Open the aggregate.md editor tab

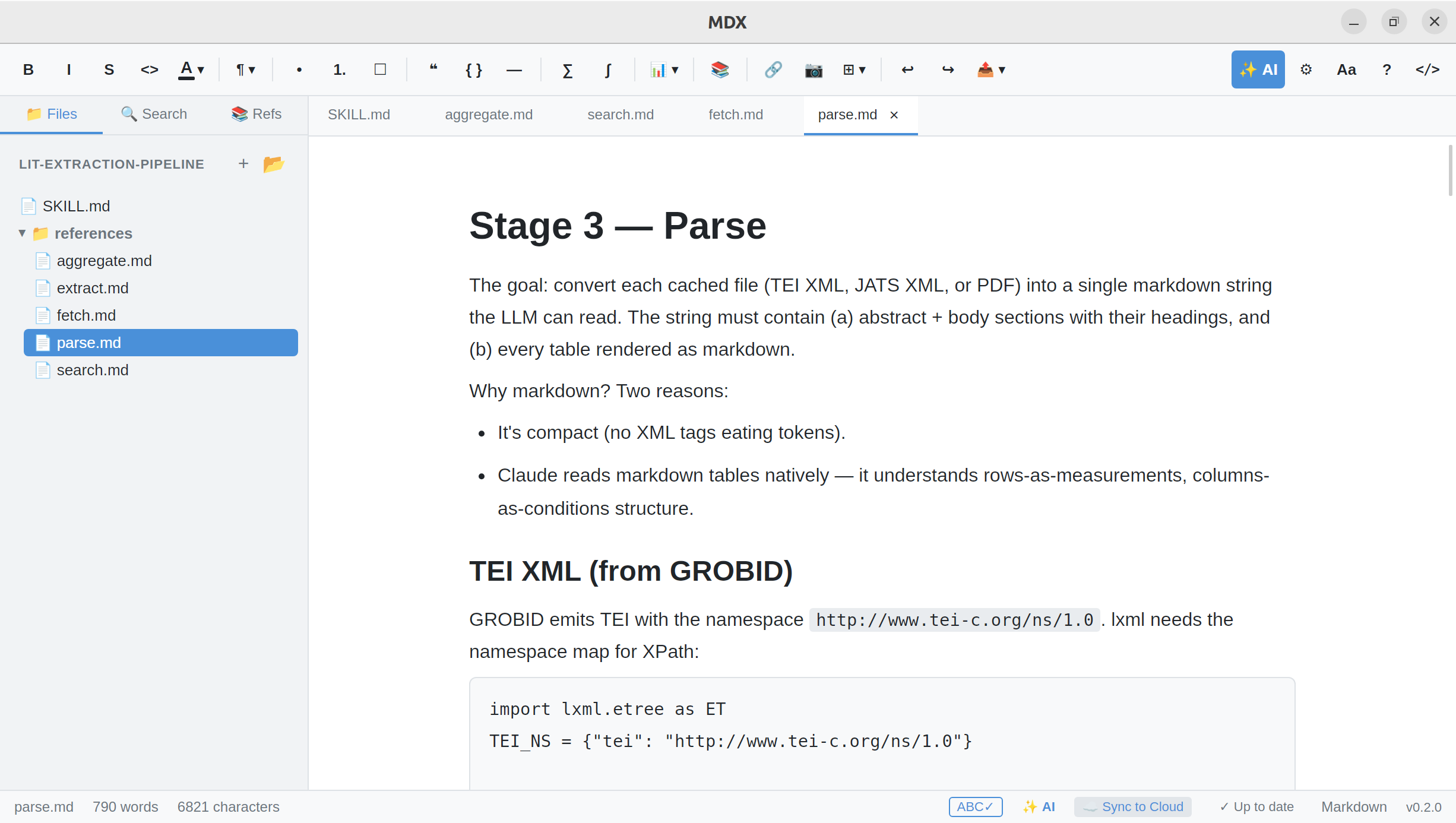pyautogui.click(x=489, y=115)
